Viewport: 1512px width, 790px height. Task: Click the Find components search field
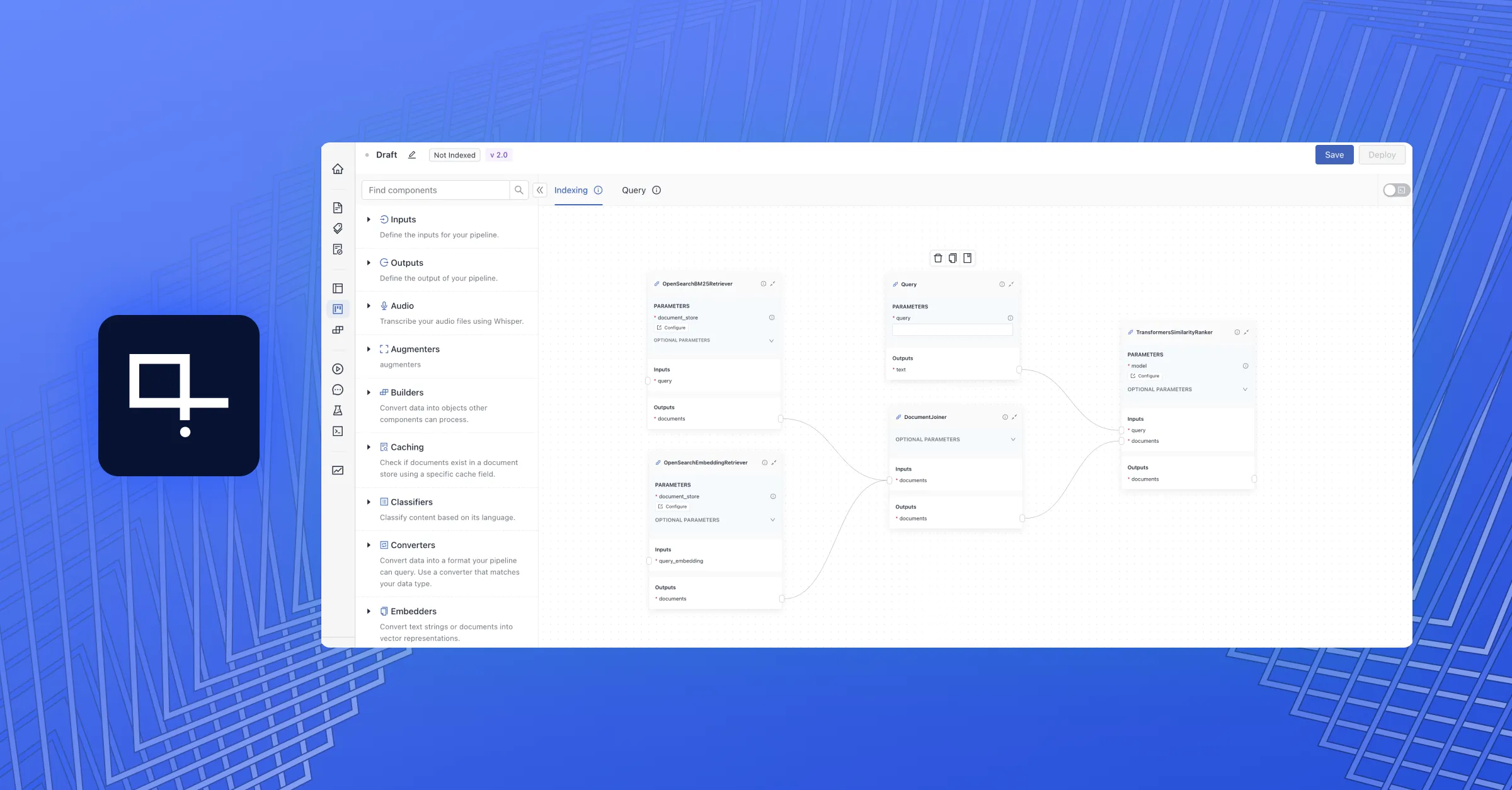[436, 190]
